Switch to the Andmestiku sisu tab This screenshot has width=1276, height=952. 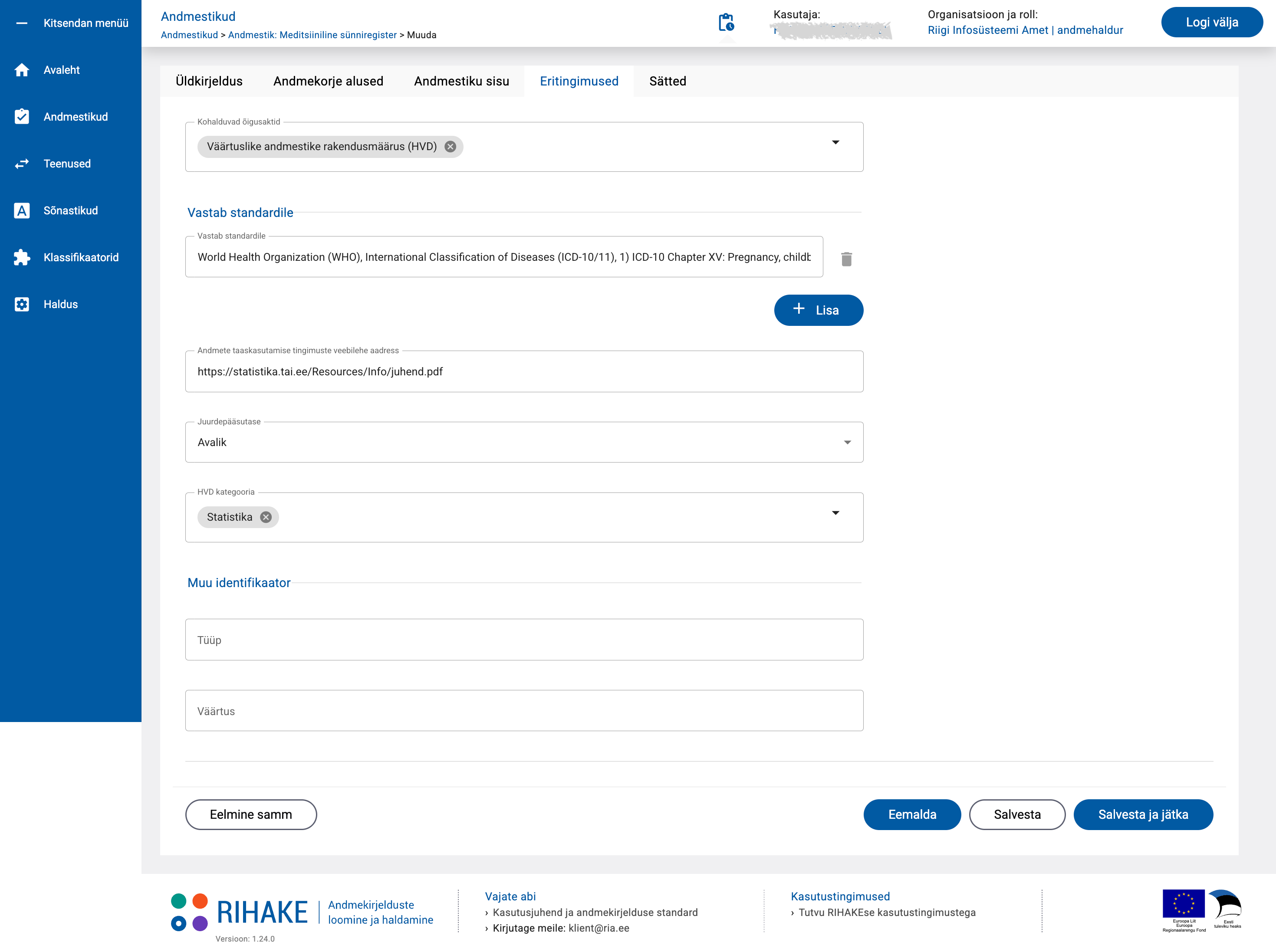pos(461,81)
